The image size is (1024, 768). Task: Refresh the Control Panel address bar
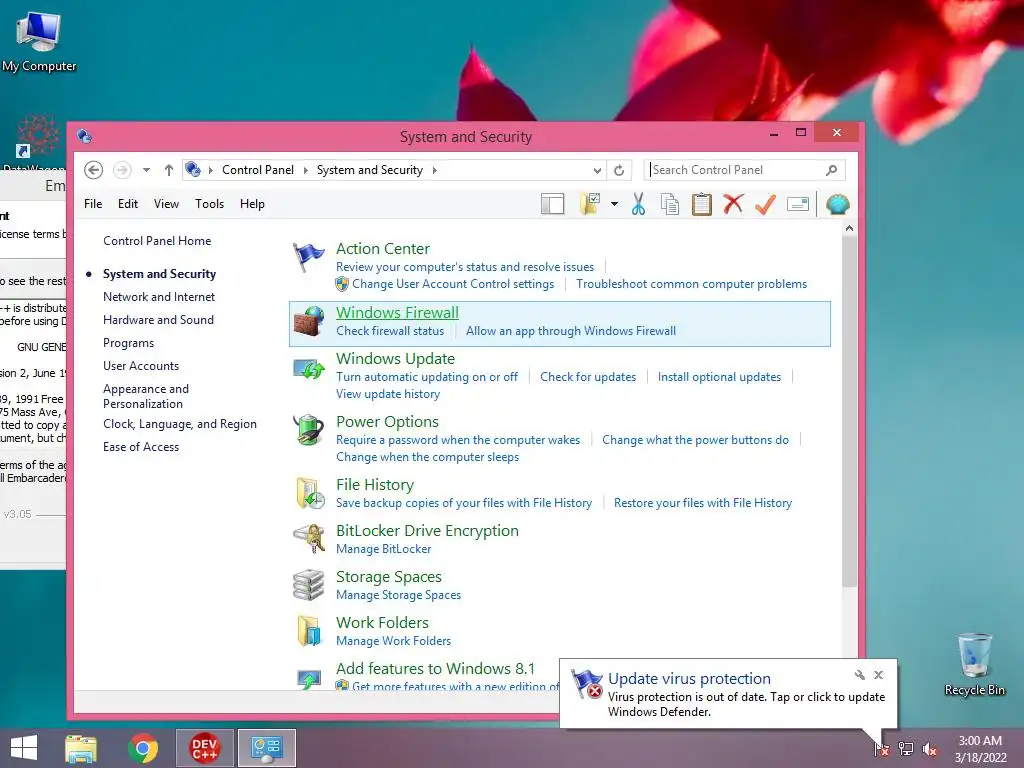tap(619, 170)
